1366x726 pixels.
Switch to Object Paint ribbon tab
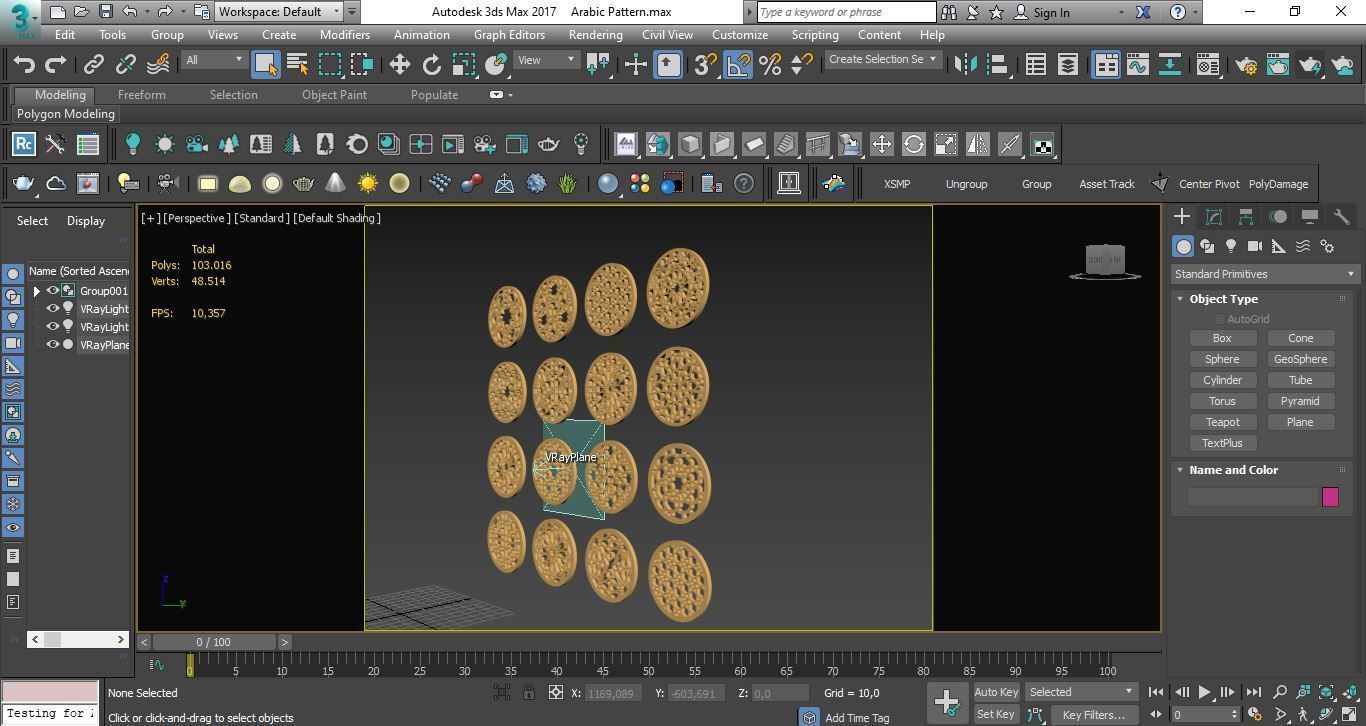(334, 95)
